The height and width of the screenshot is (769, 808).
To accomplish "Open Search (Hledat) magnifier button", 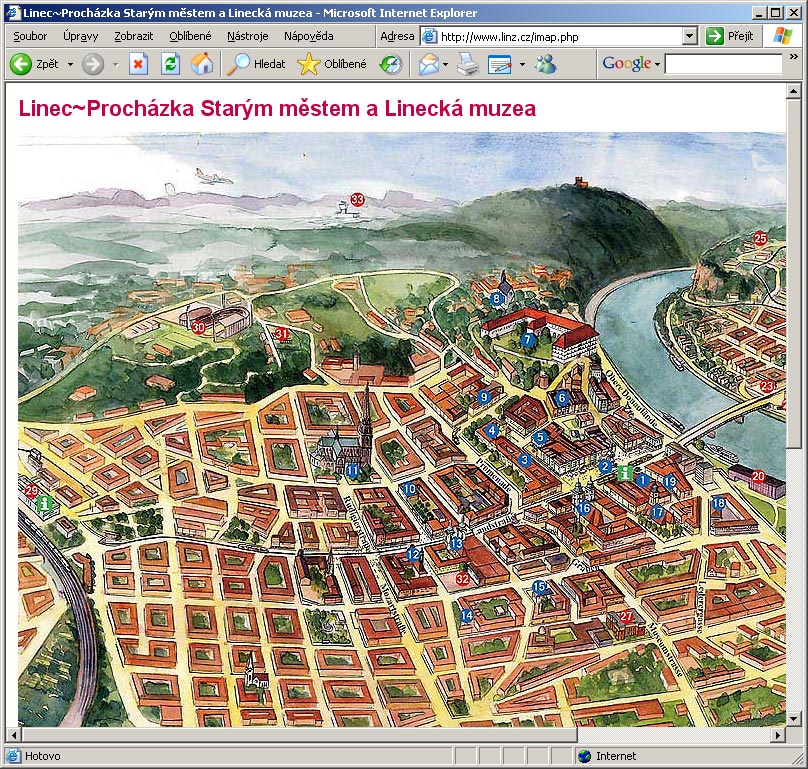I will click(x=256, y=64).
